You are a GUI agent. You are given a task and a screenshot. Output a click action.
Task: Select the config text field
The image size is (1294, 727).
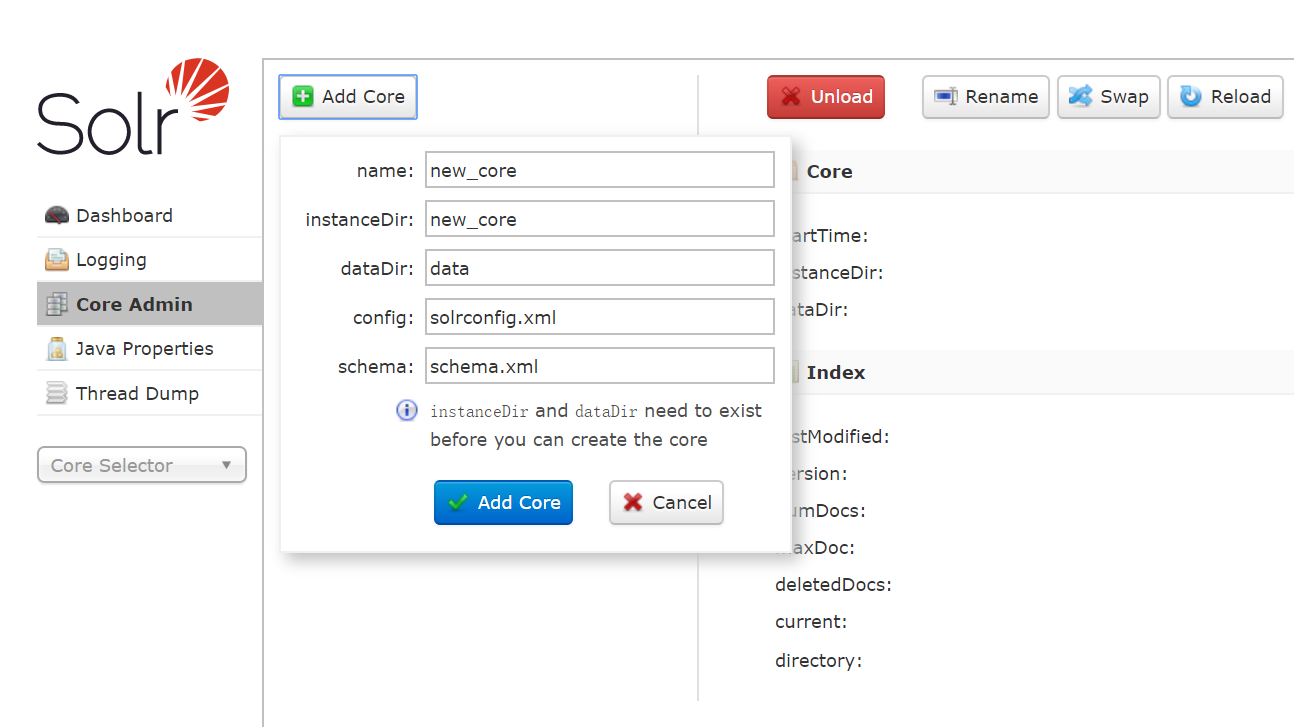click(x=599, y=317)
